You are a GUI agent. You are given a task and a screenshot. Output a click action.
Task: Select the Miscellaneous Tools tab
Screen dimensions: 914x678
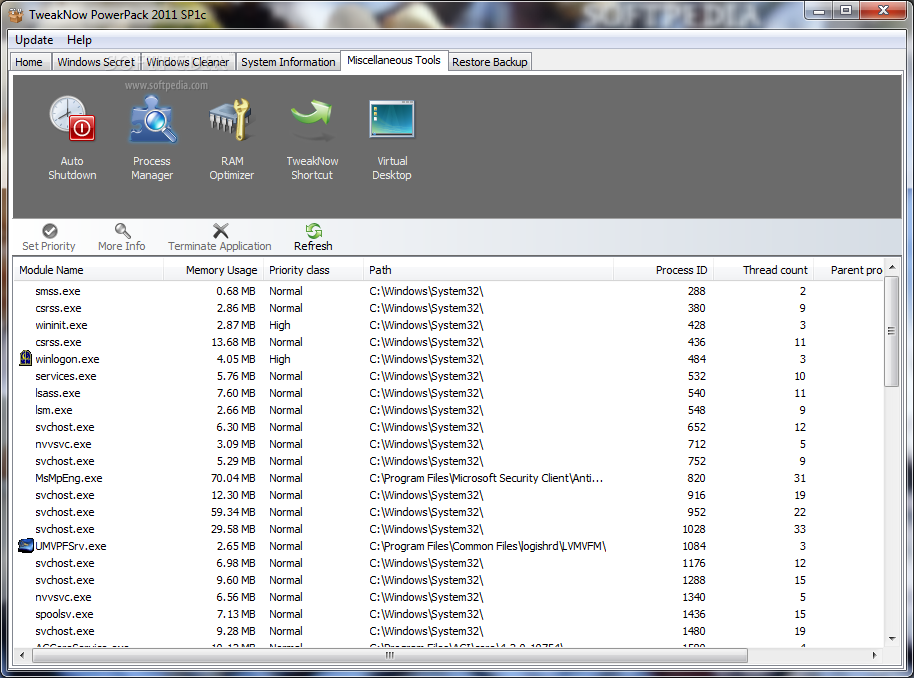tap(394, 60)
